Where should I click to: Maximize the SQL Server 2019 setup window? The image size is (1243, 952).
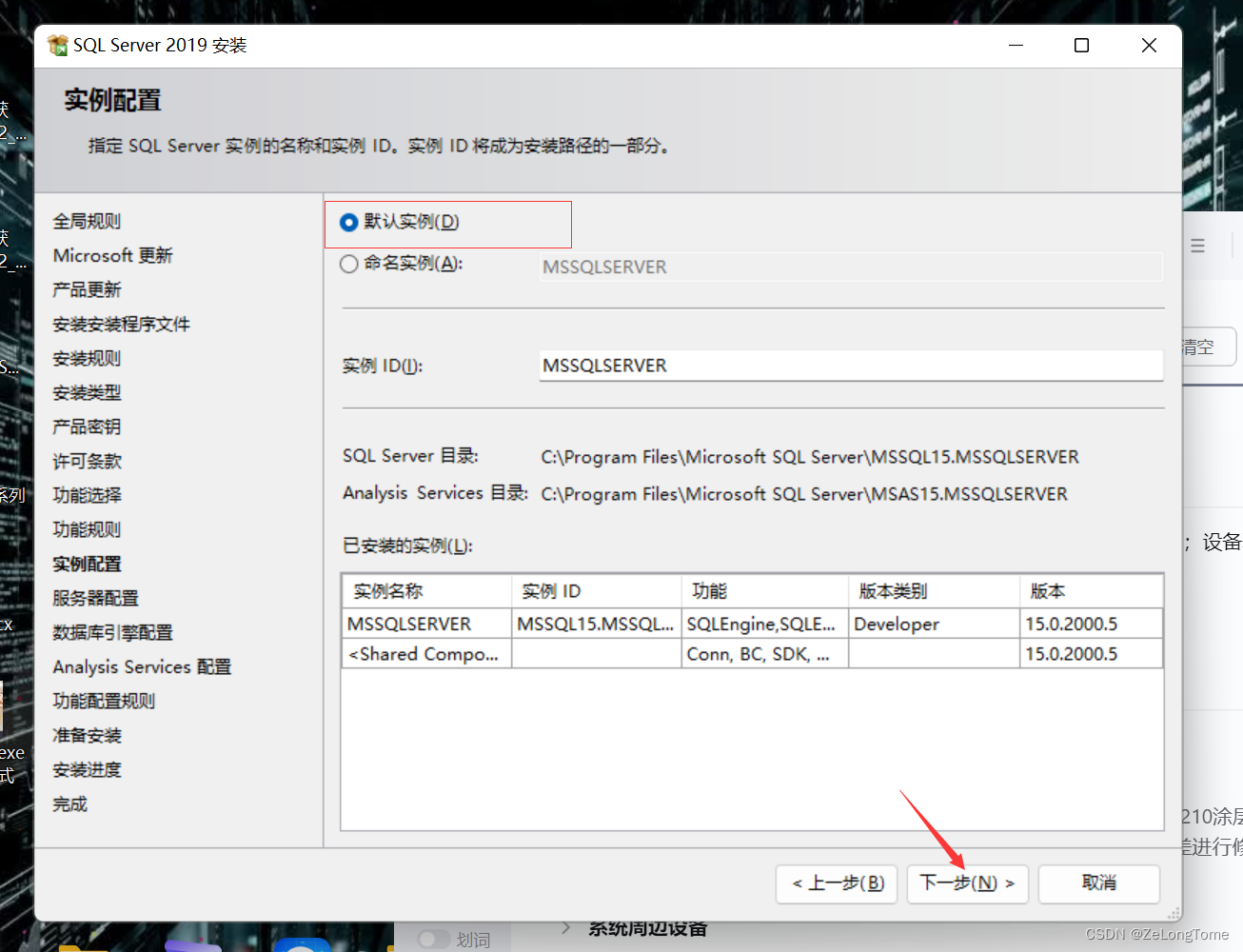click(1081, 45)
